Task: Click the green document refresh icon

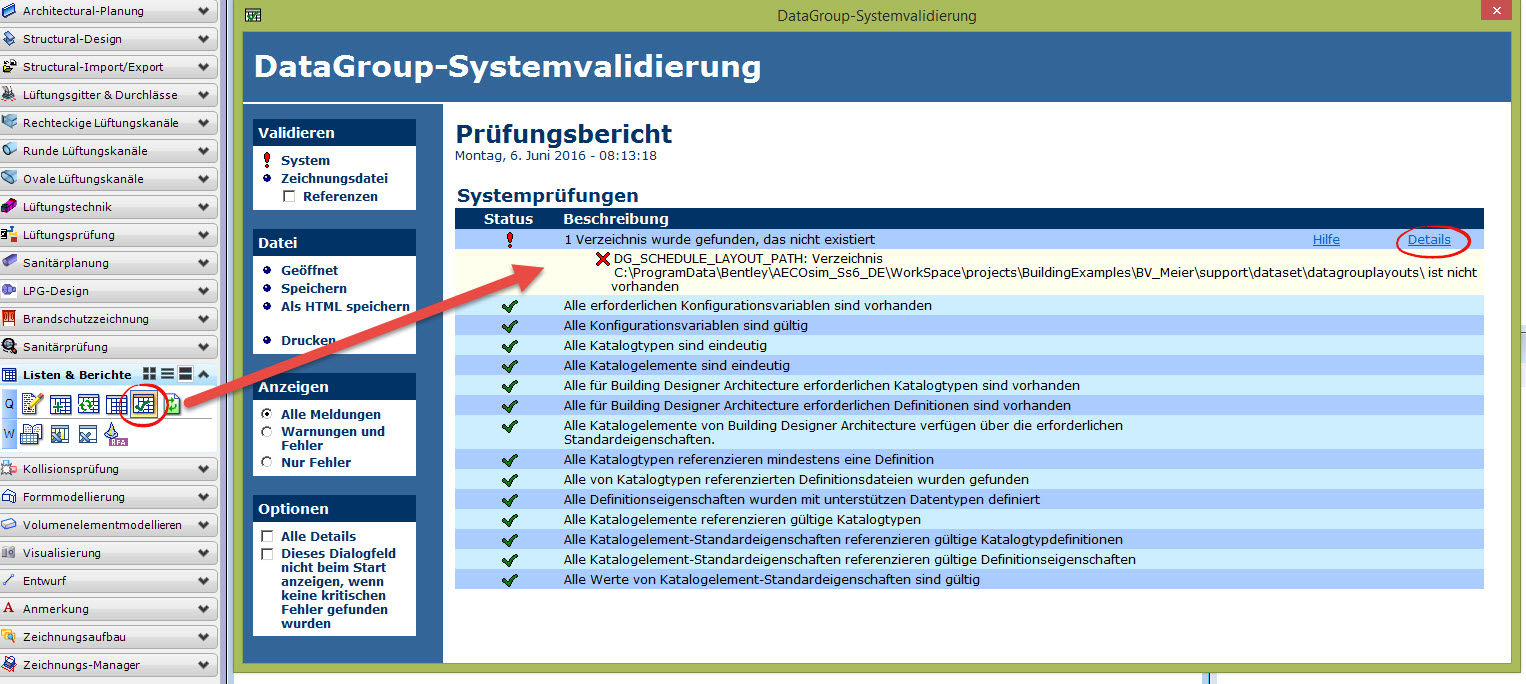Action: (172, 404)
